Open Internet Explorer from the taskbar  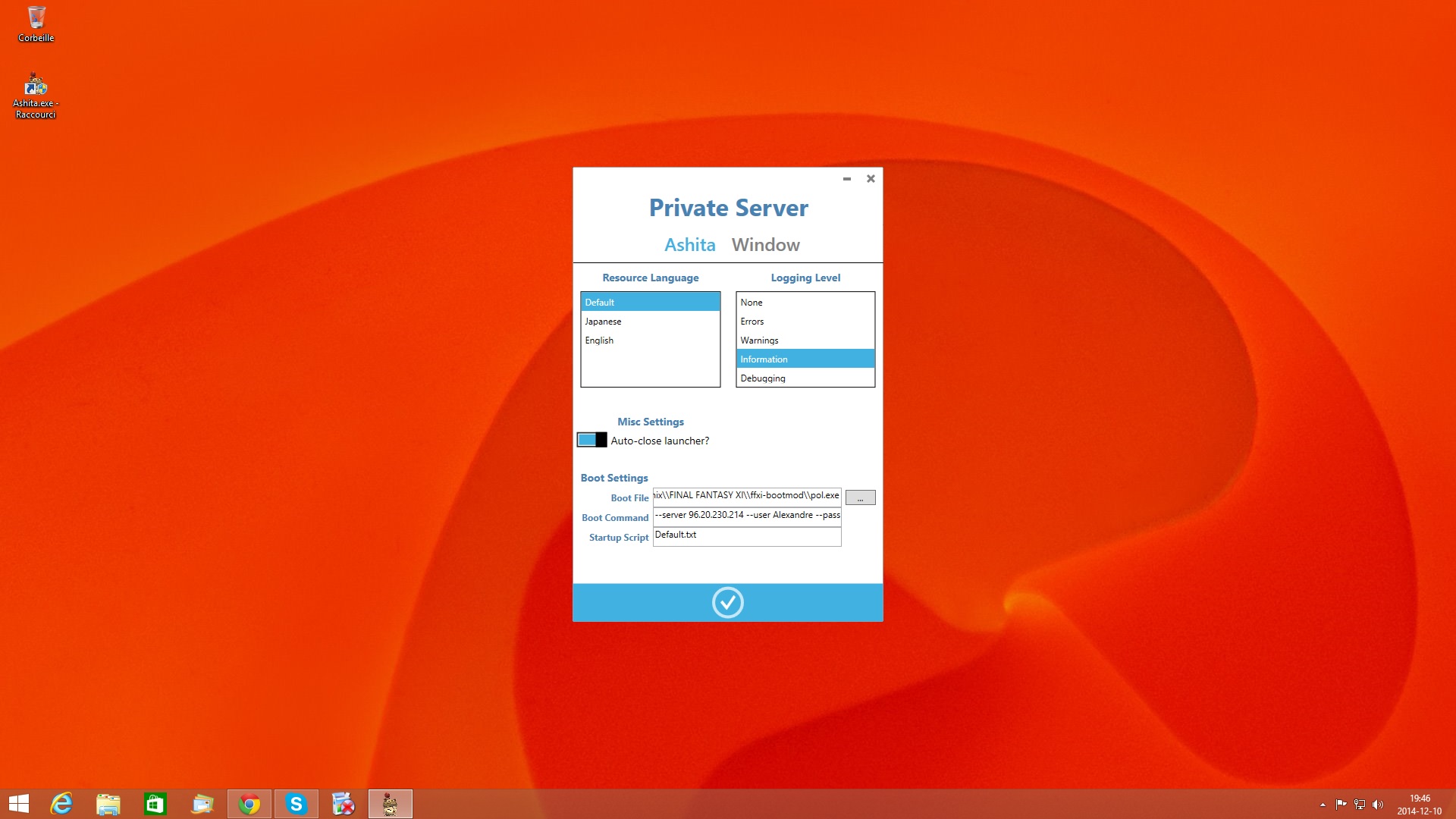tap(61, 804)
